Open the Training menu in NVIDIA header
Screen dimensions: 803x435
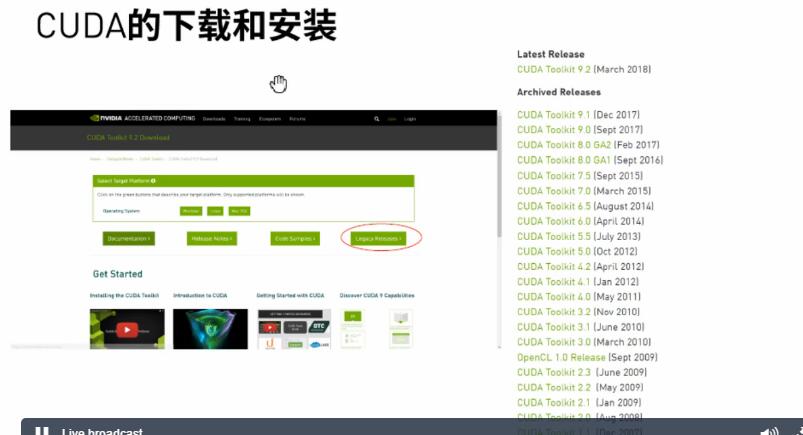coord(242,118)
